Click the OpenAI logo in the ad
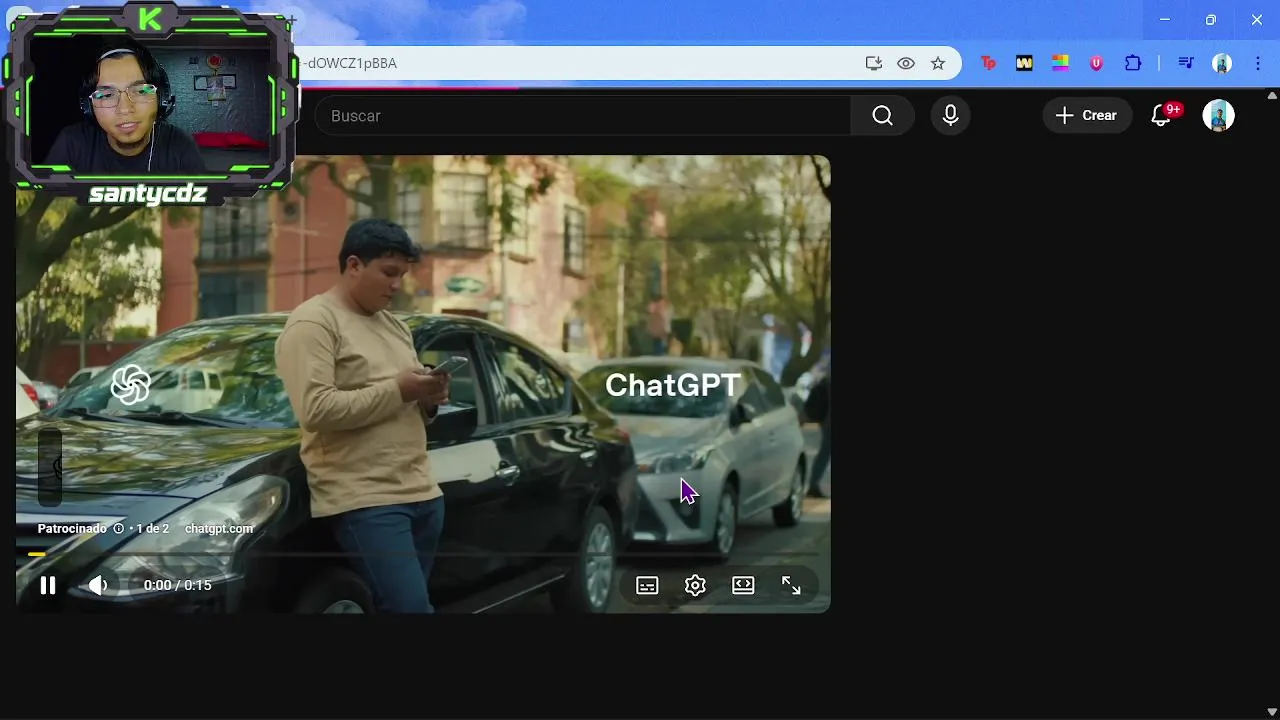 pyautogui.click(x=131, y=385)
